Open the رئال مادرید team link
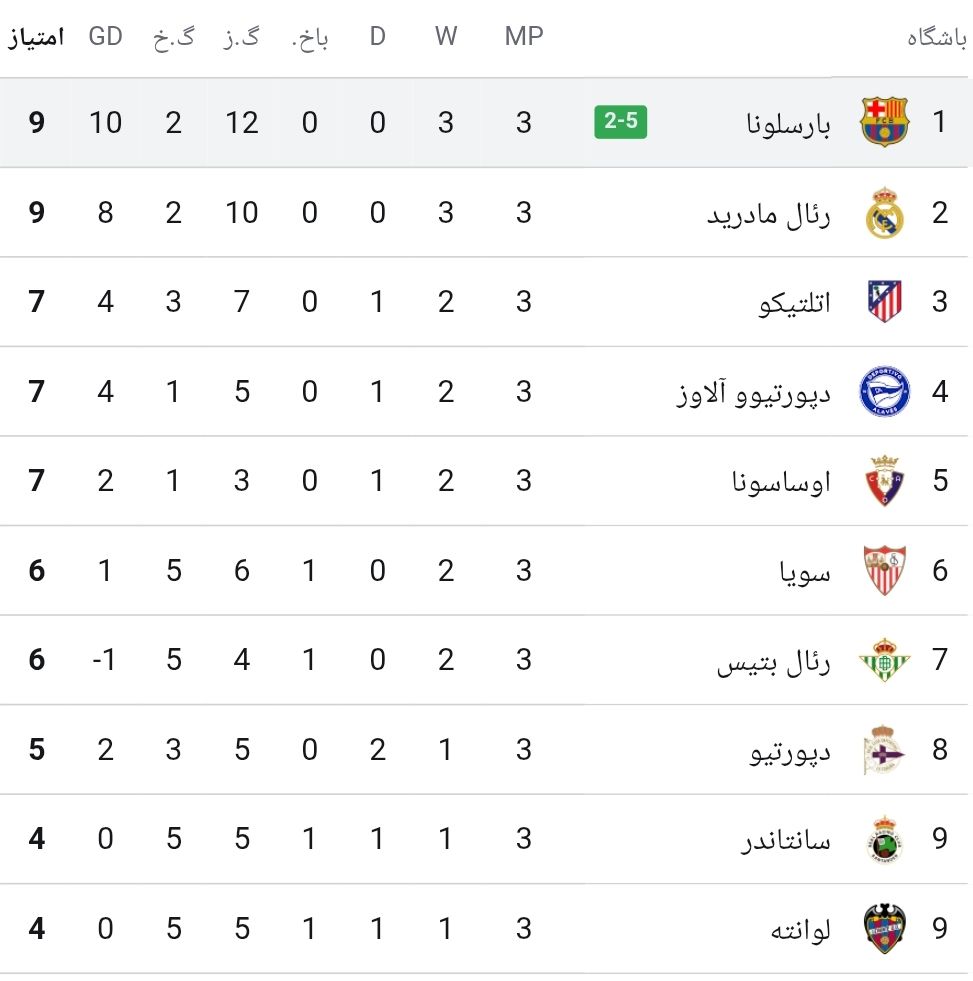 [x=768, y=215]
